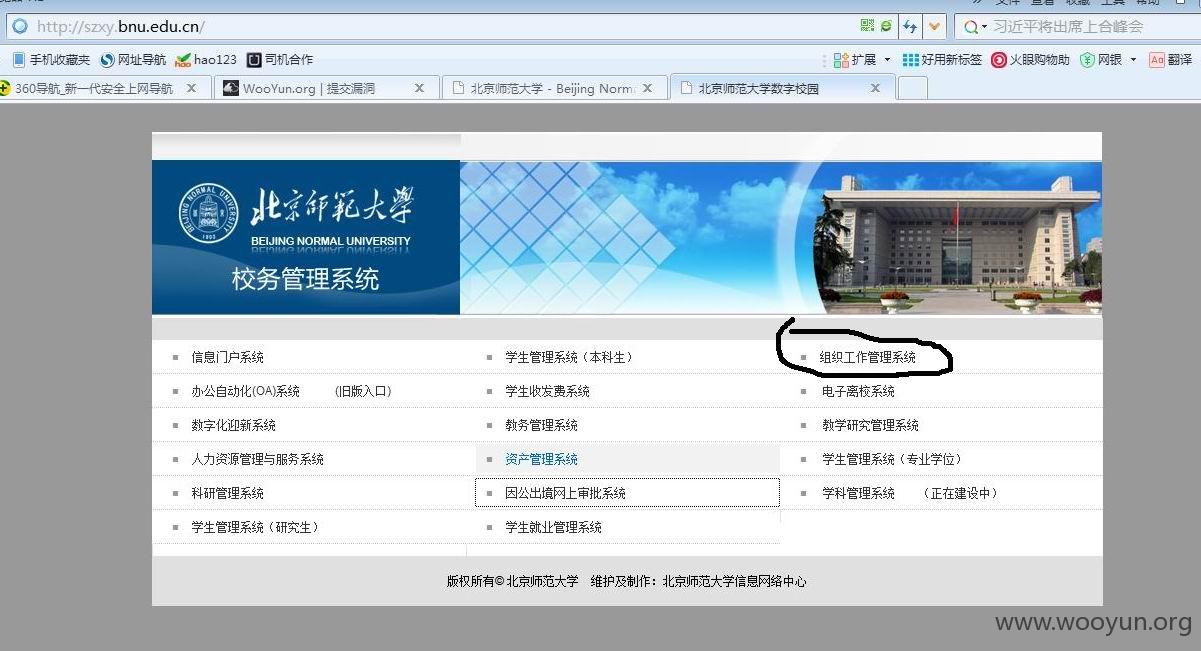Open 学生管理系统（专业学位）link
The width and height of the screenshot is (1201, 651).
[894, 459]
